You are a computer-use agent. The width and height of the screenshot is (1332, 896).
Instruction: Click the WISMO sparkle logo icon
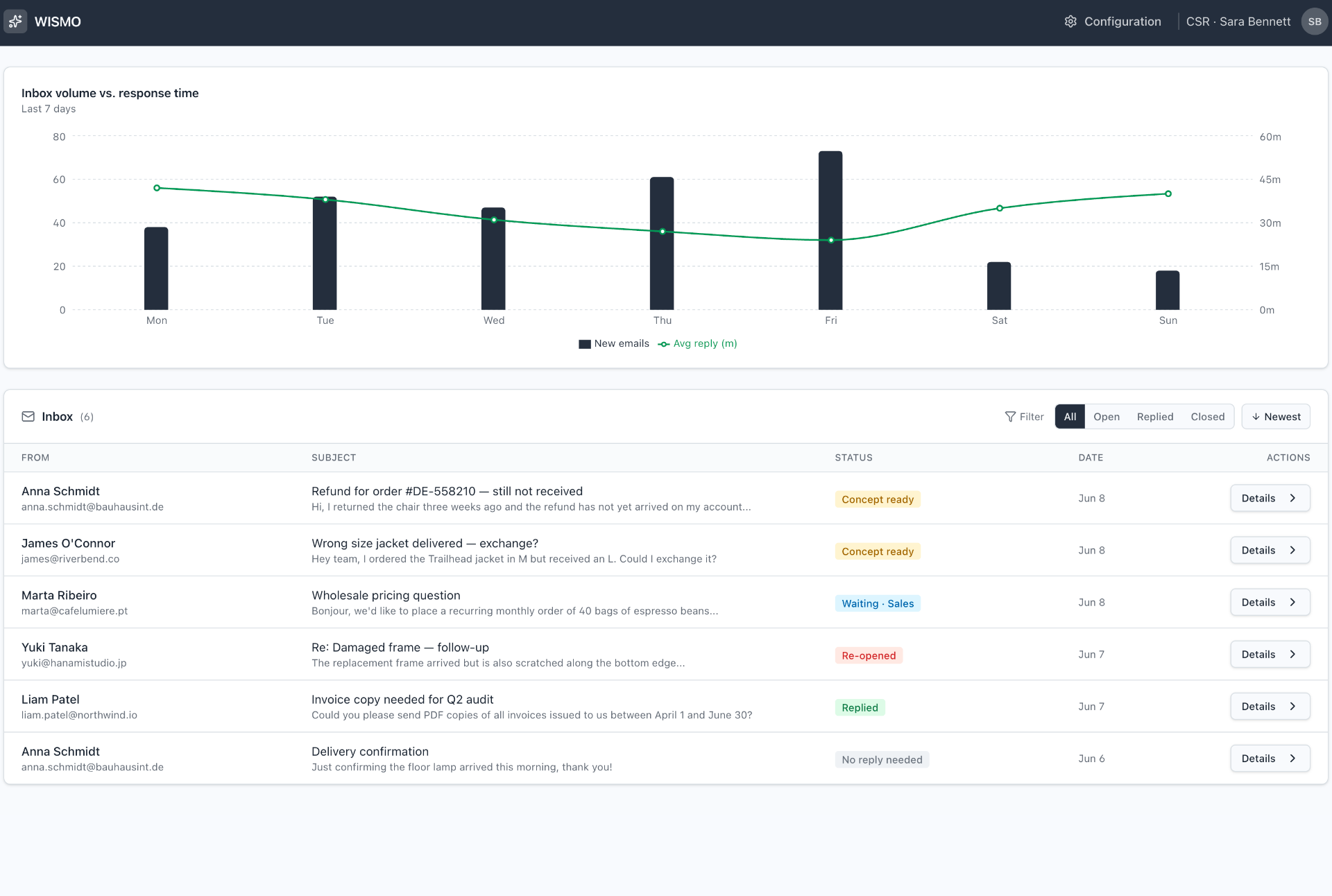(15, 21)
